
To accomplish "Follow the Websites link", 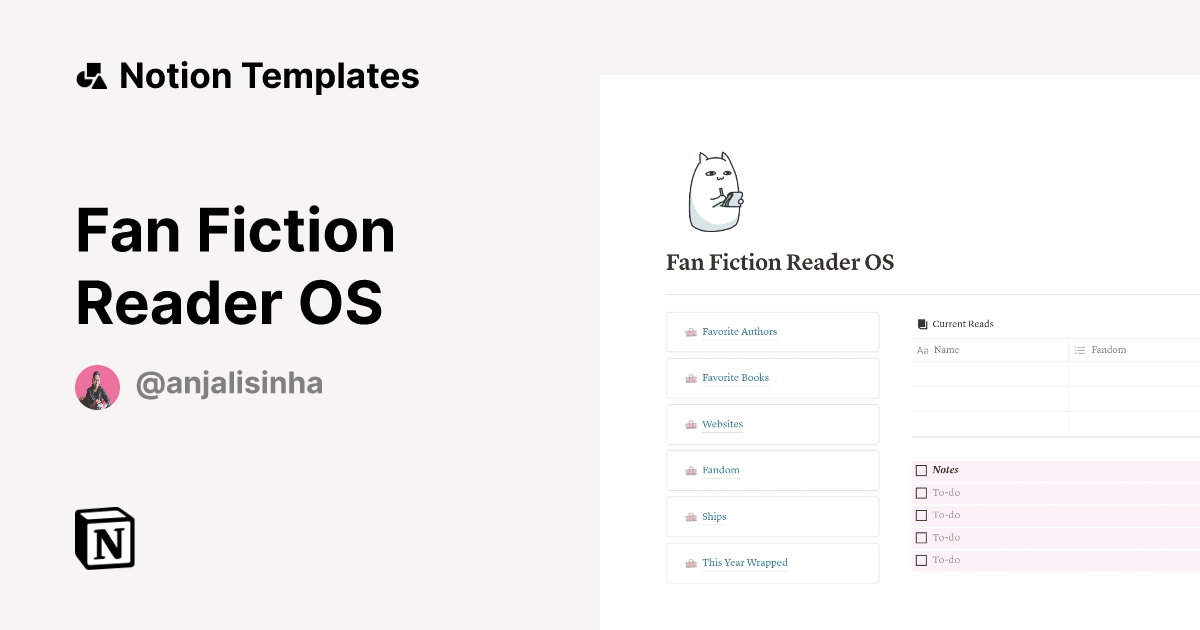I will (722, 424).
